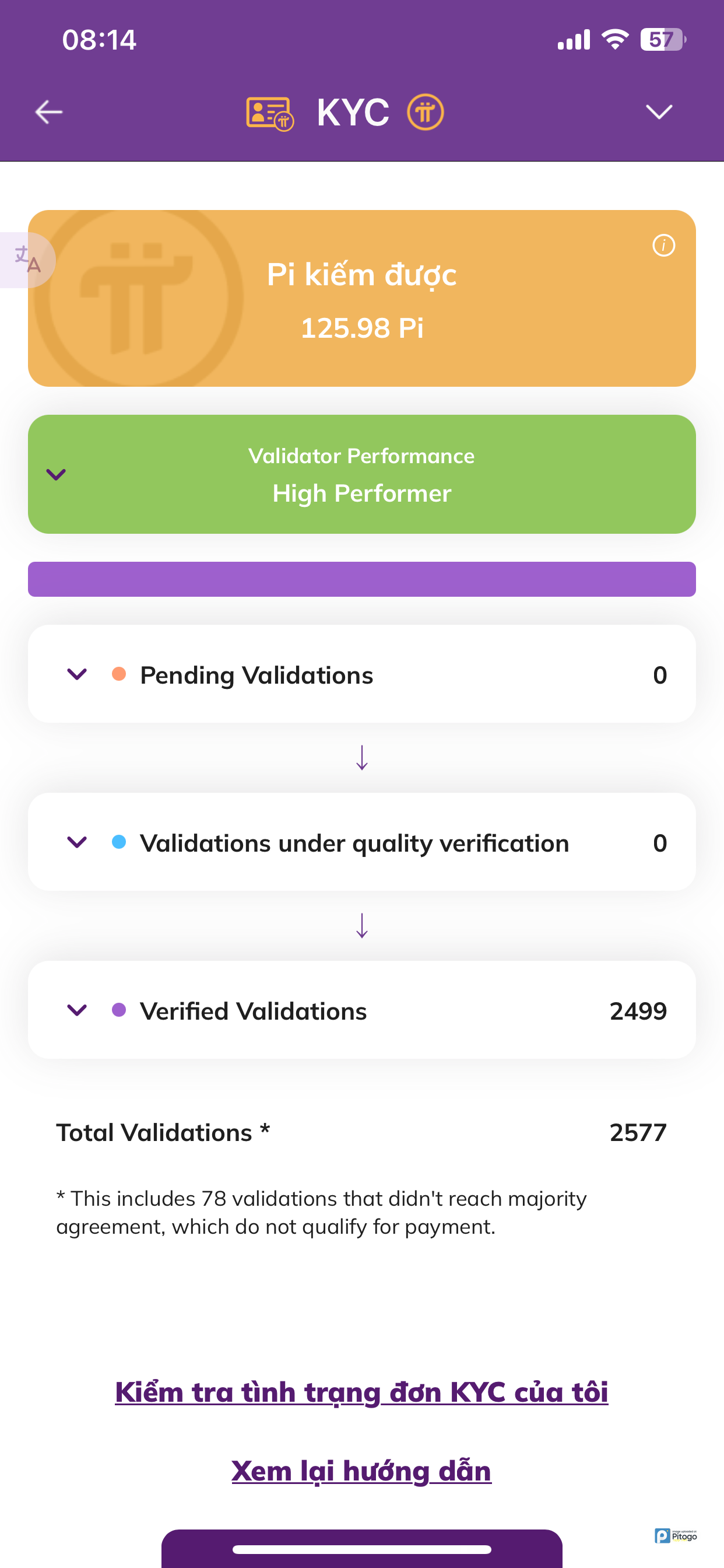Tap the battery indicator in status bar
The image size is (724, 1568).
coord(663,40)
